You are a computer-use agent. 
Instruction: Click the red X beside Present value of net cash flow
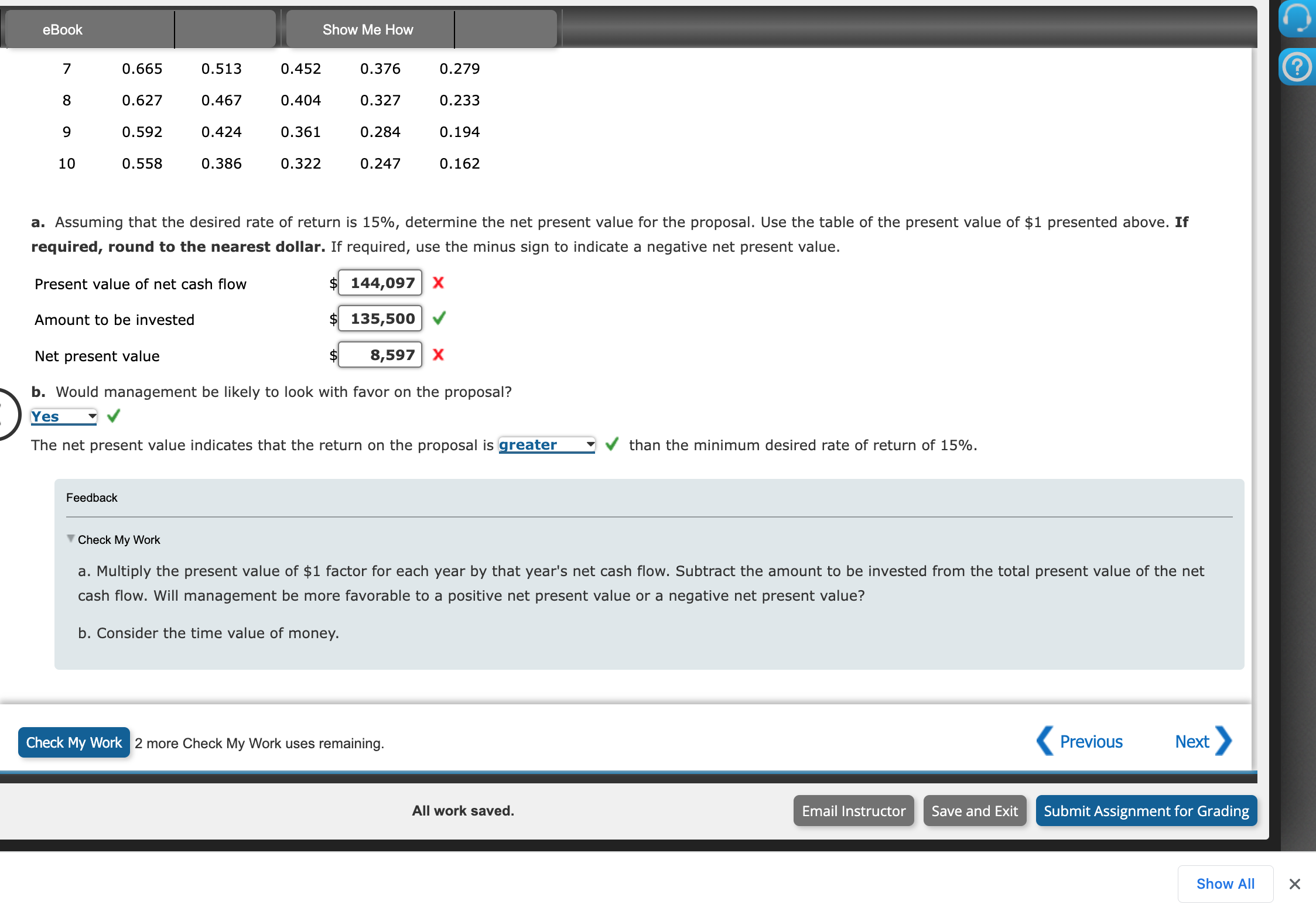tap(438, 283)
